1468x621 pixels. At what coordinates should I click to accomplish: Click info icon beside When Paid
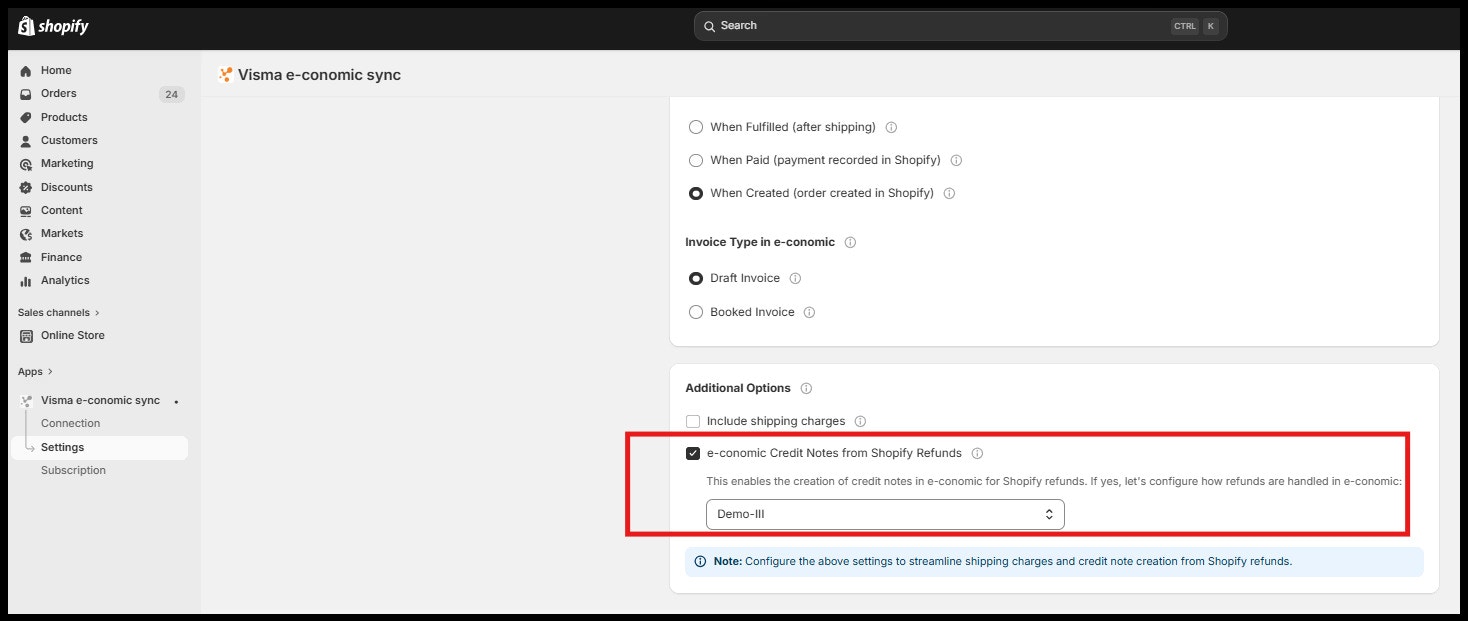click(x=956, y=160)
